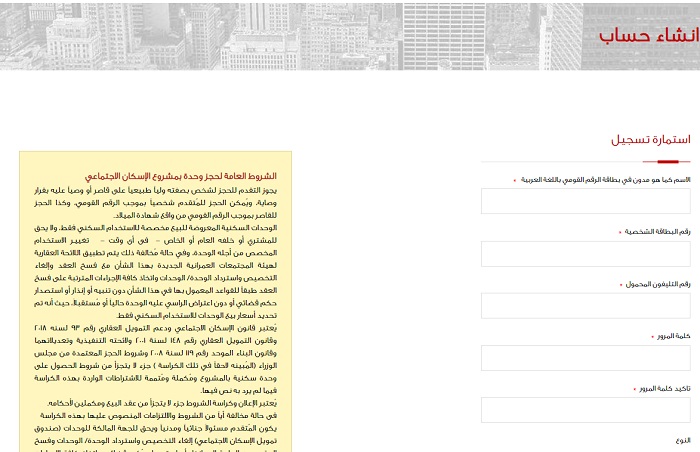Focus the confirm password field

585,410
